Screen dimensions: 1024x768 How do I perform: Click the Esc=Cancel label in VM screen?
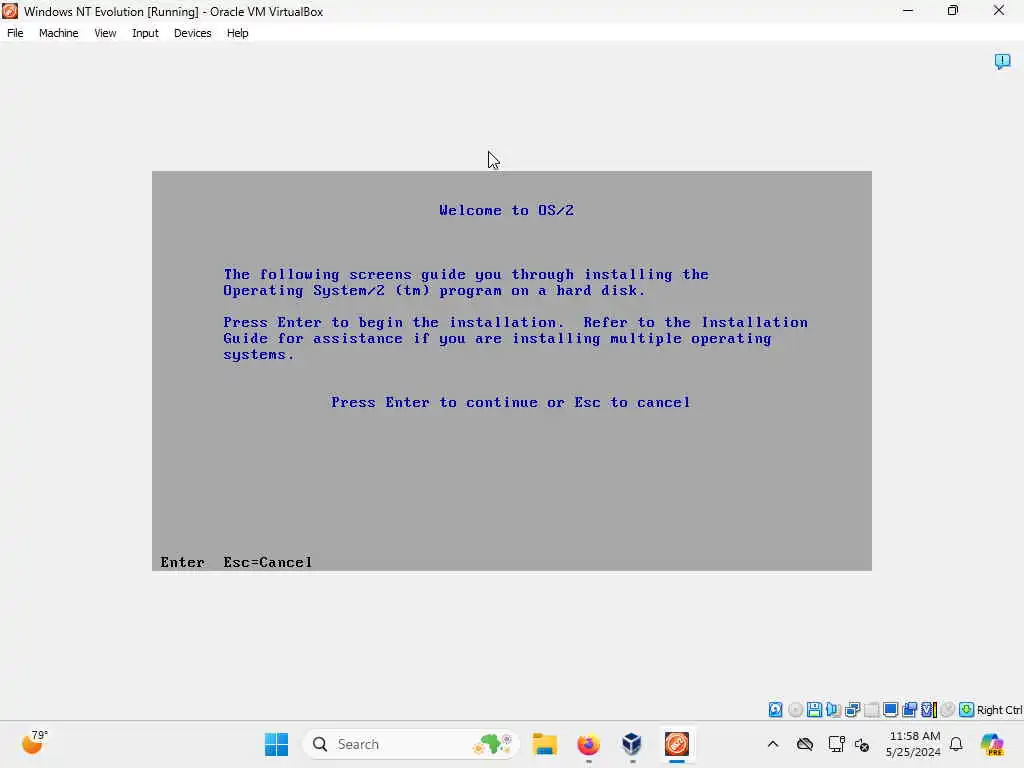tap(268, 562)
